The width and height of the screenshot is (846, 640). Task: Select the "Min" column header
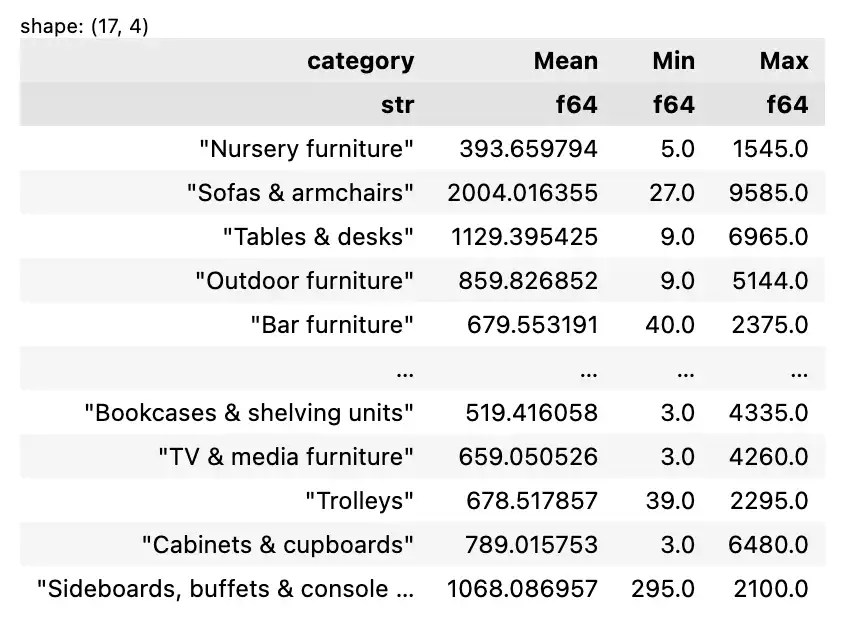click(673, 61)
